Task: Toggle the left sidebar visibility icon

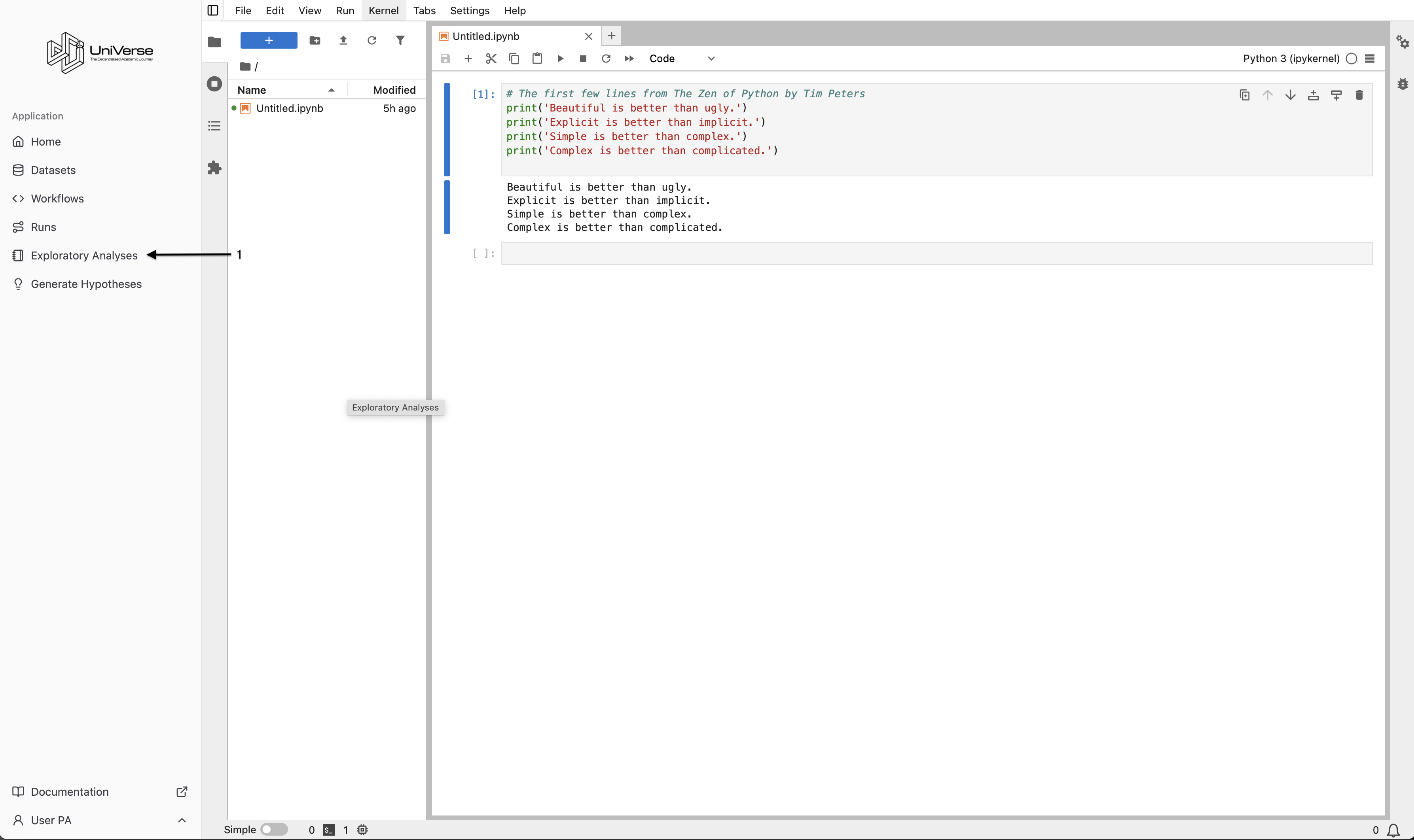Action: pyautogui.click(x=213, y=10)
